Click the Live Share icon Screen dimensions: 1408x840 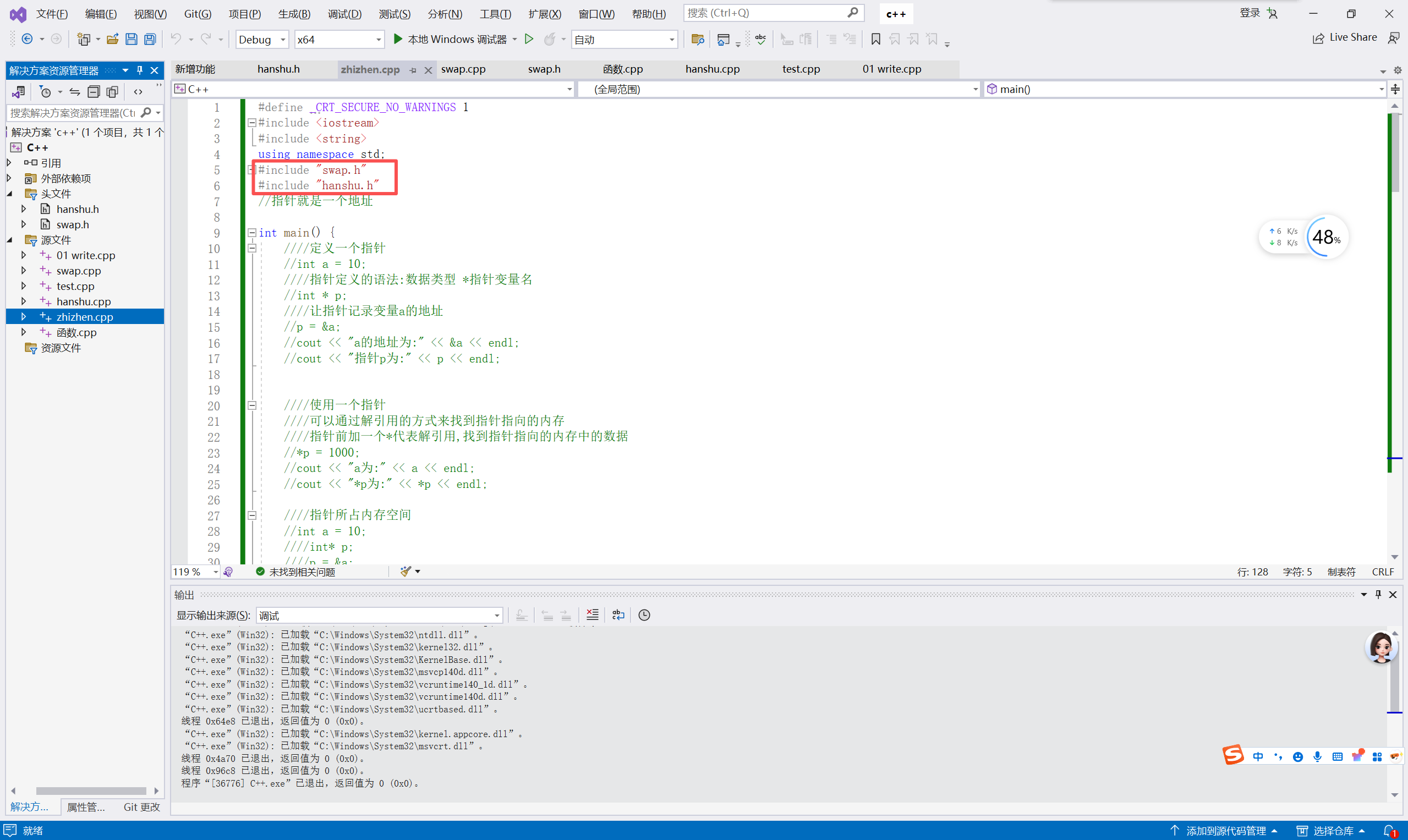pyautogui.click(x=1318, y=38)
